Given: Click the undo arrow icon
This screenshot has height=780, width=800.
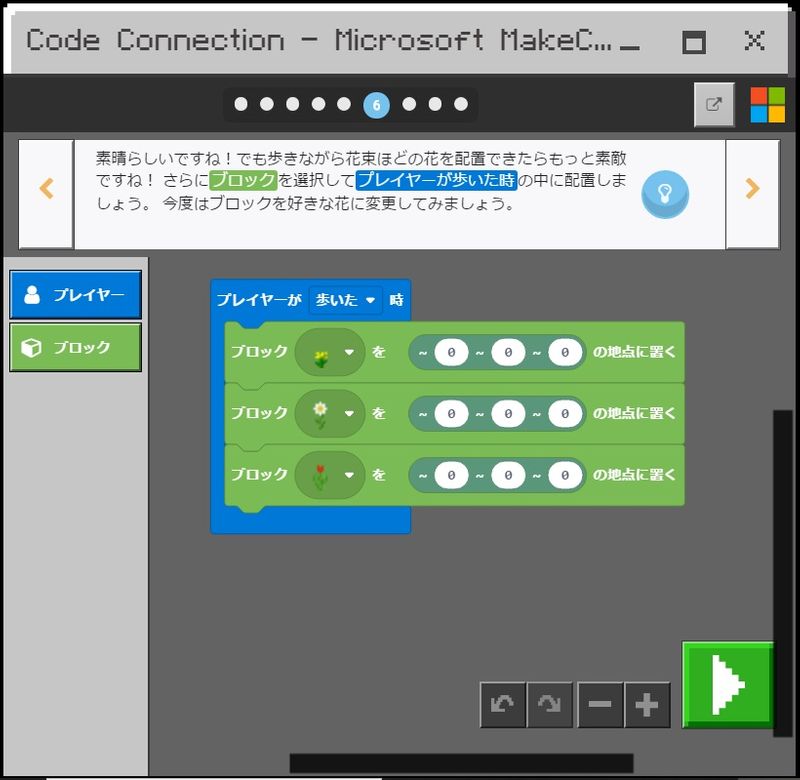Looking at the screenshot, I should (502, 705).
